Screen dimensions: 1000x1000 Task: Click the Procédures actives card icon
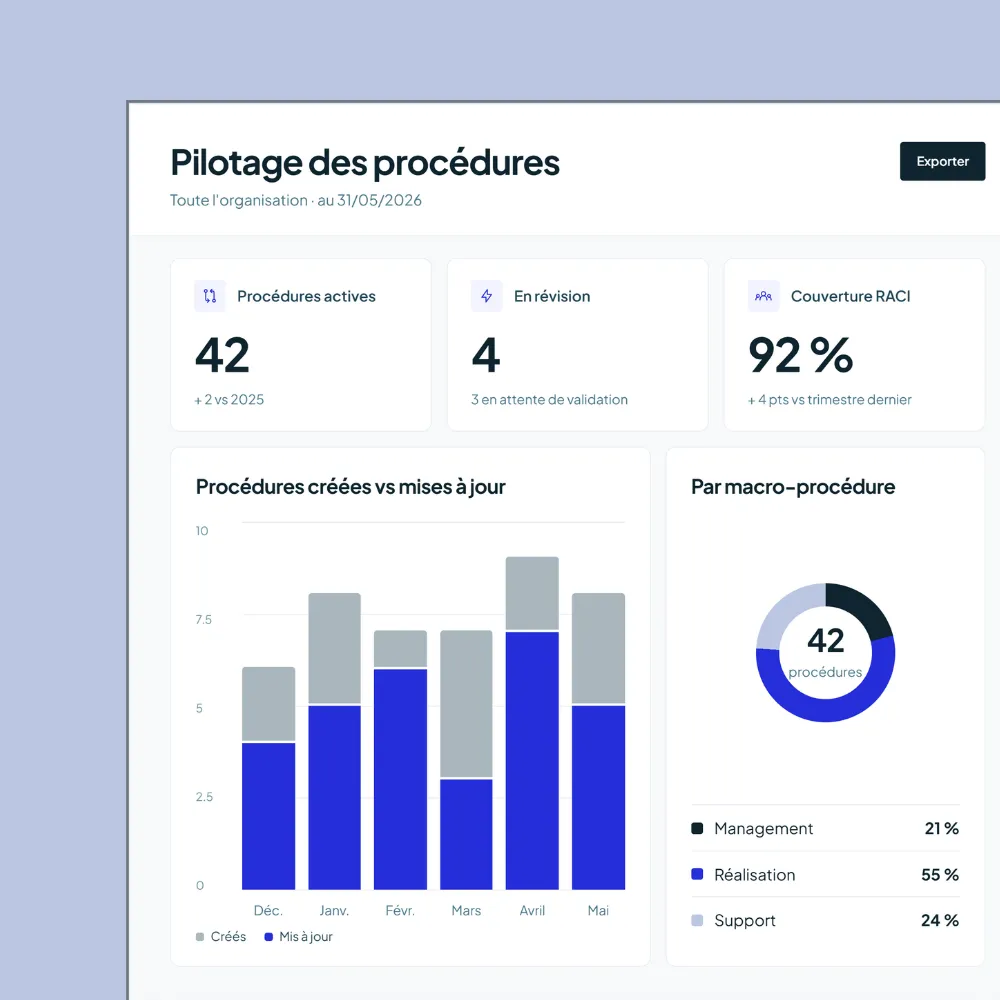[x=210, y=296]
